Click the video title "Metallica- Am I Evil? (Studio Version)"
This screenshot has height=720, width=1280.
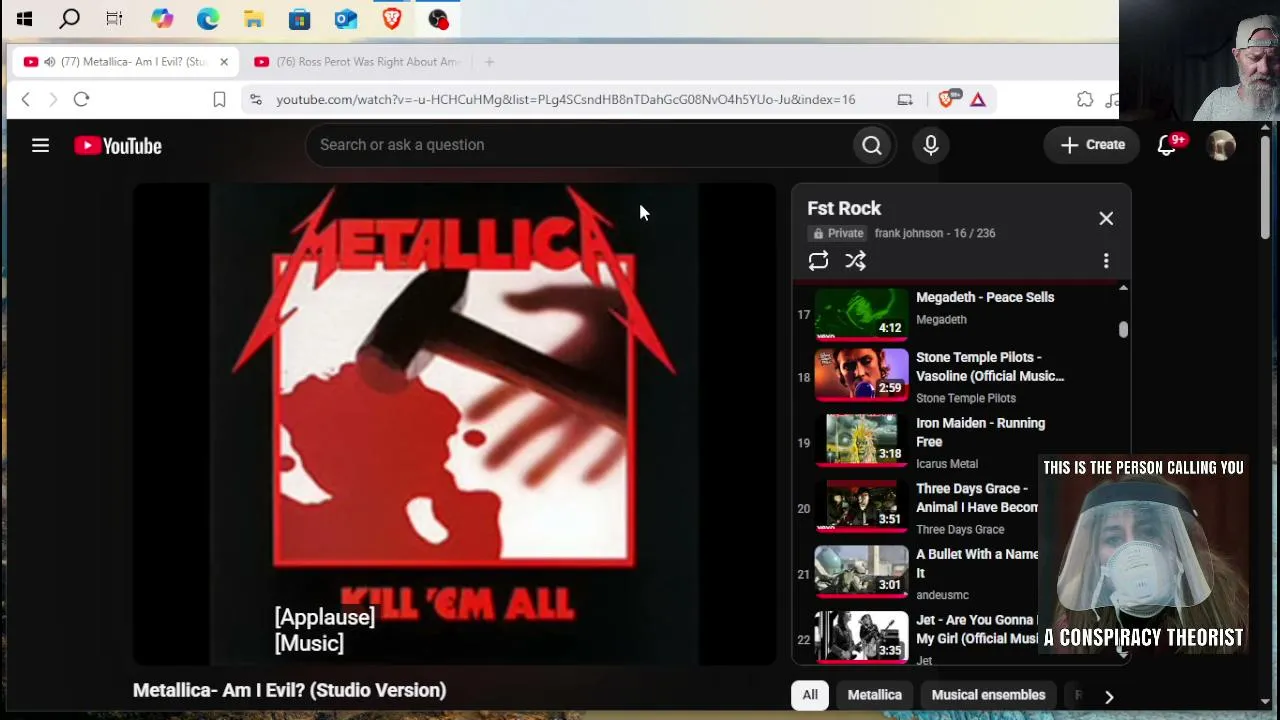(x=289, y=690)
